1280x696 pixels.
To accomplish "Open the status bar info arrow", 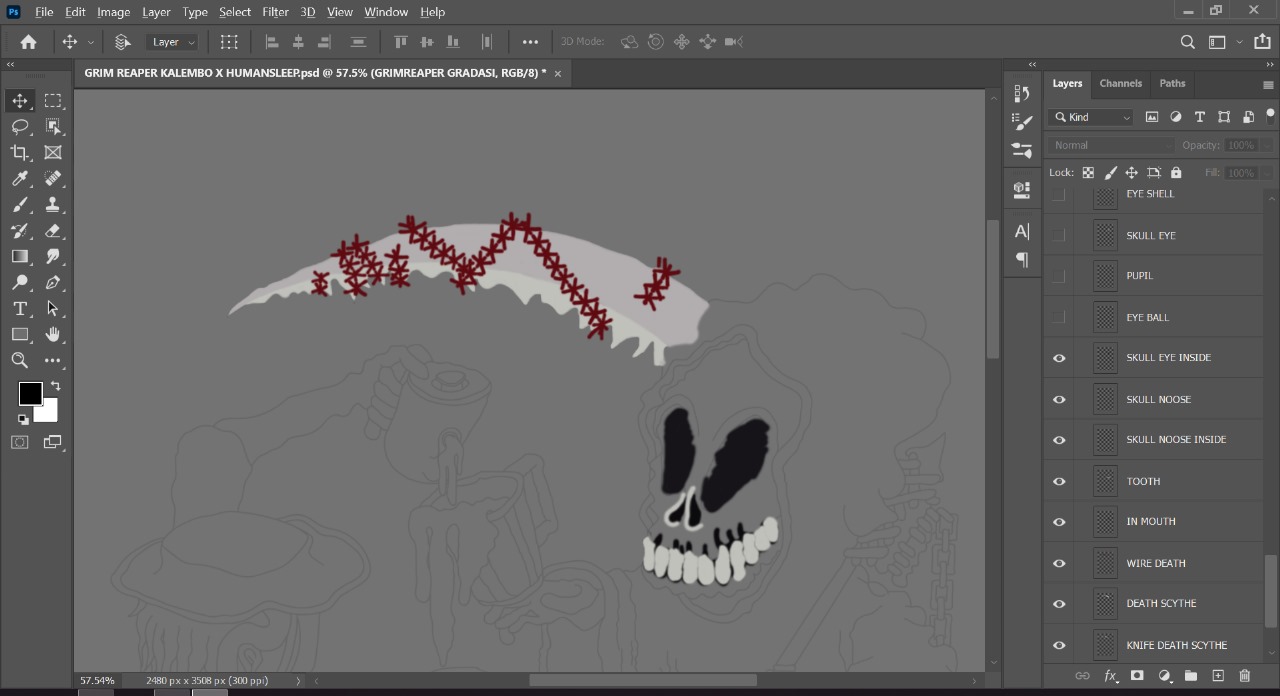I will [298, 681].
